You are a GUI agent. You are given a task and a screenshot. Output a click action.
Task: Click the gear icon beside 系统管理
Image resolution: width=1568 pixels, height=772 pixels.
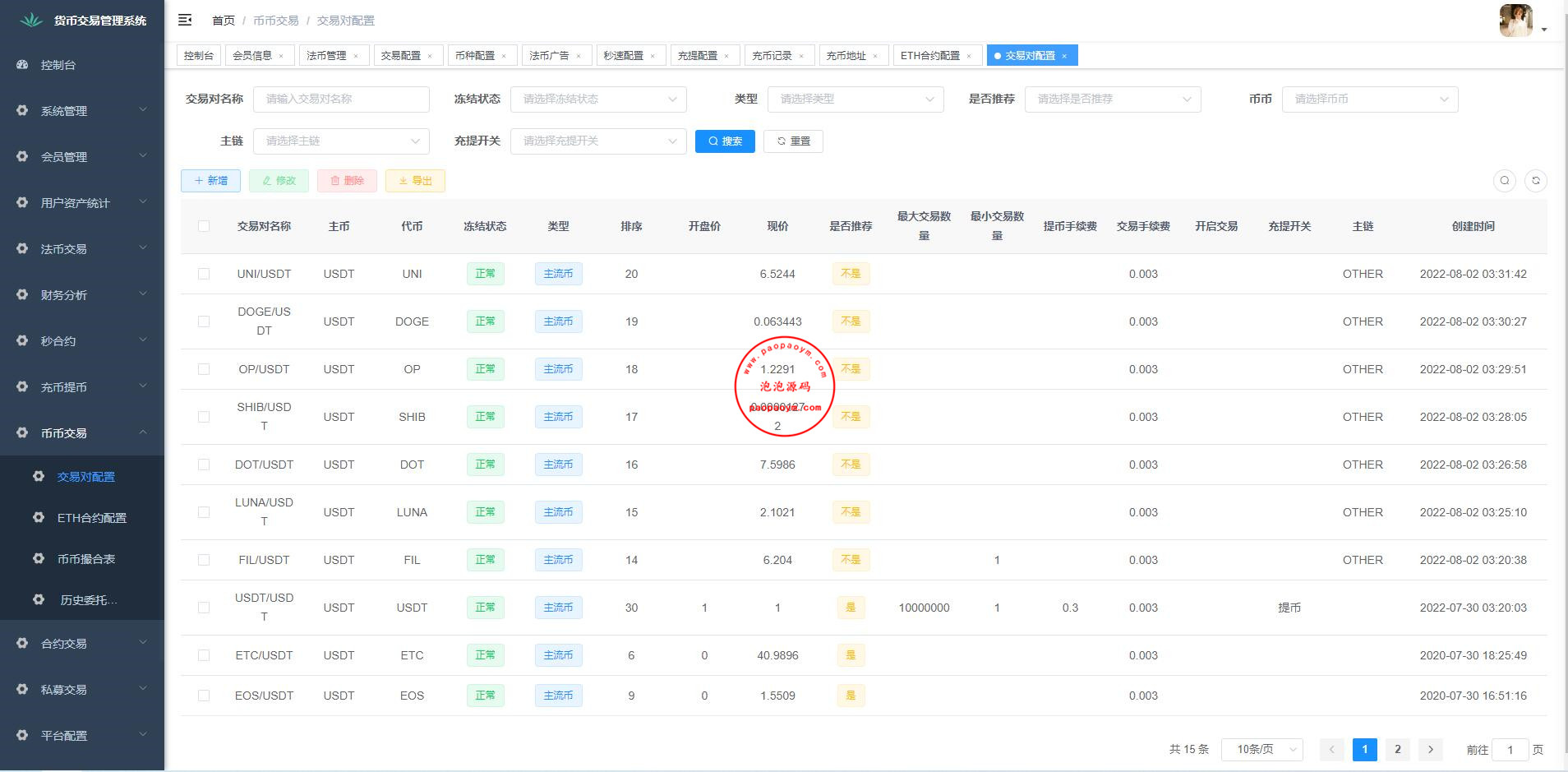tap(22, 111)
